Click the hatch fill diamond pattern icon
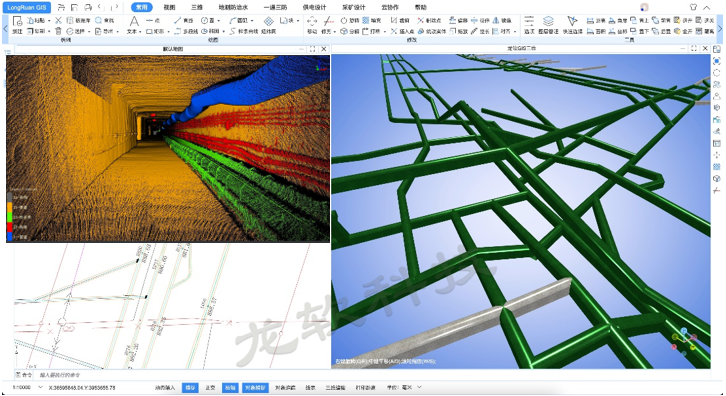This screenshot has height=396, width=726. tap(269, 21)
